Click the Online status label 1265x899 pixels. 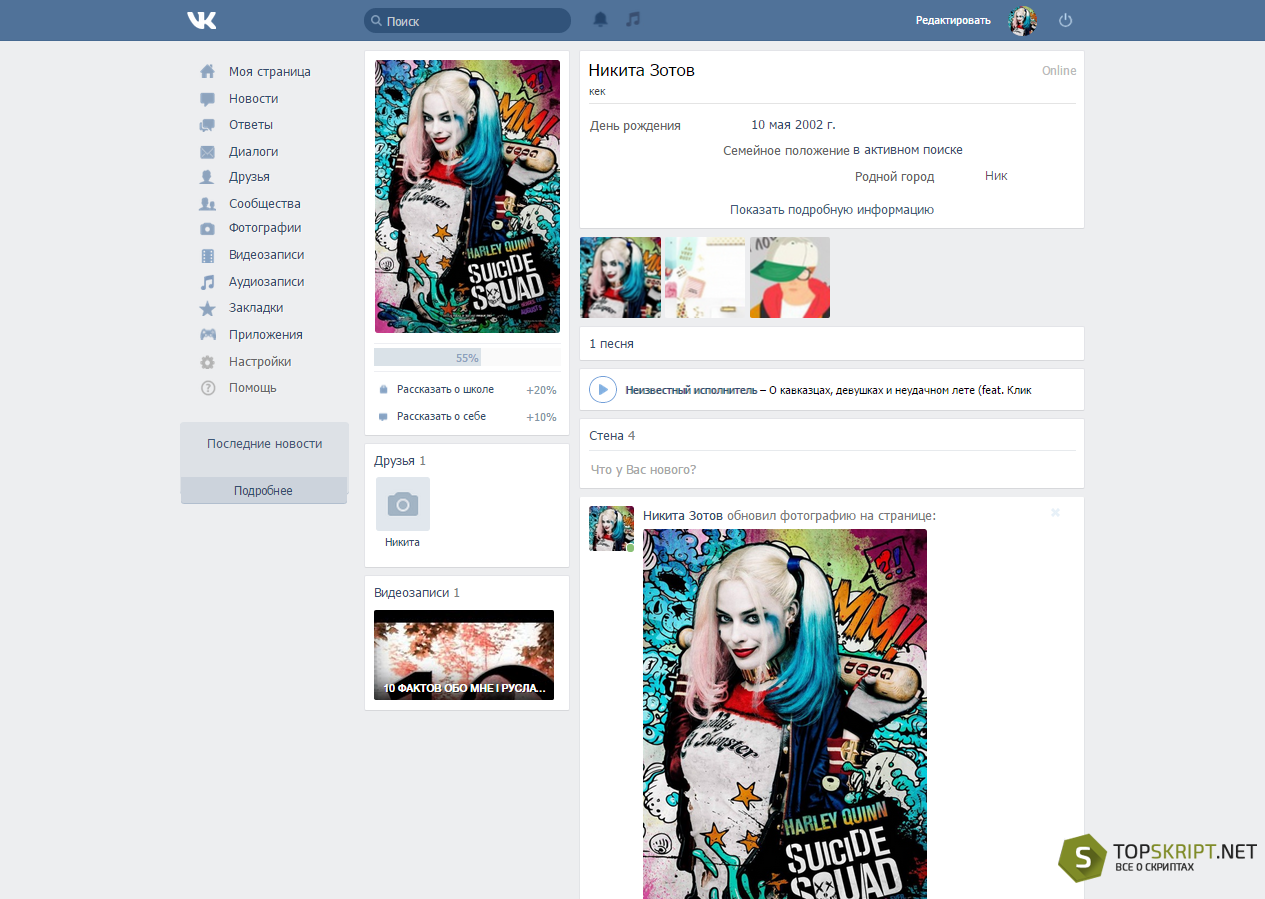click(1059, 71)
